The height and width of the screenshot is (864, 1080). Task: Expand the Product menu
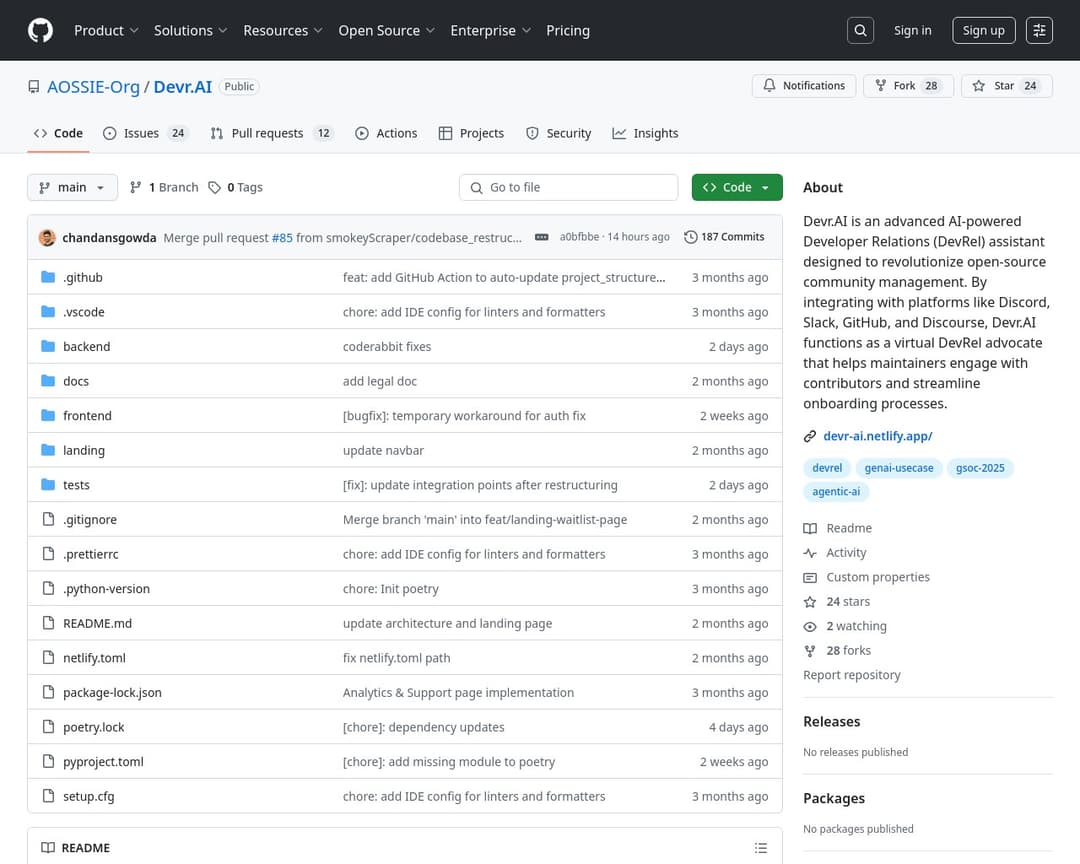click(106, 30)
